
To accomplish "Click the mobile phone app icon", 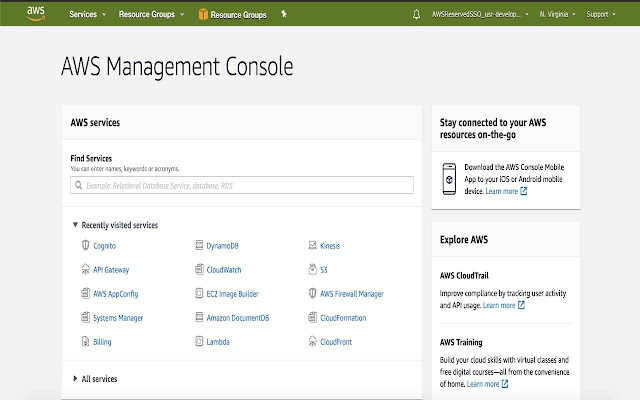I will click(449, 179).
